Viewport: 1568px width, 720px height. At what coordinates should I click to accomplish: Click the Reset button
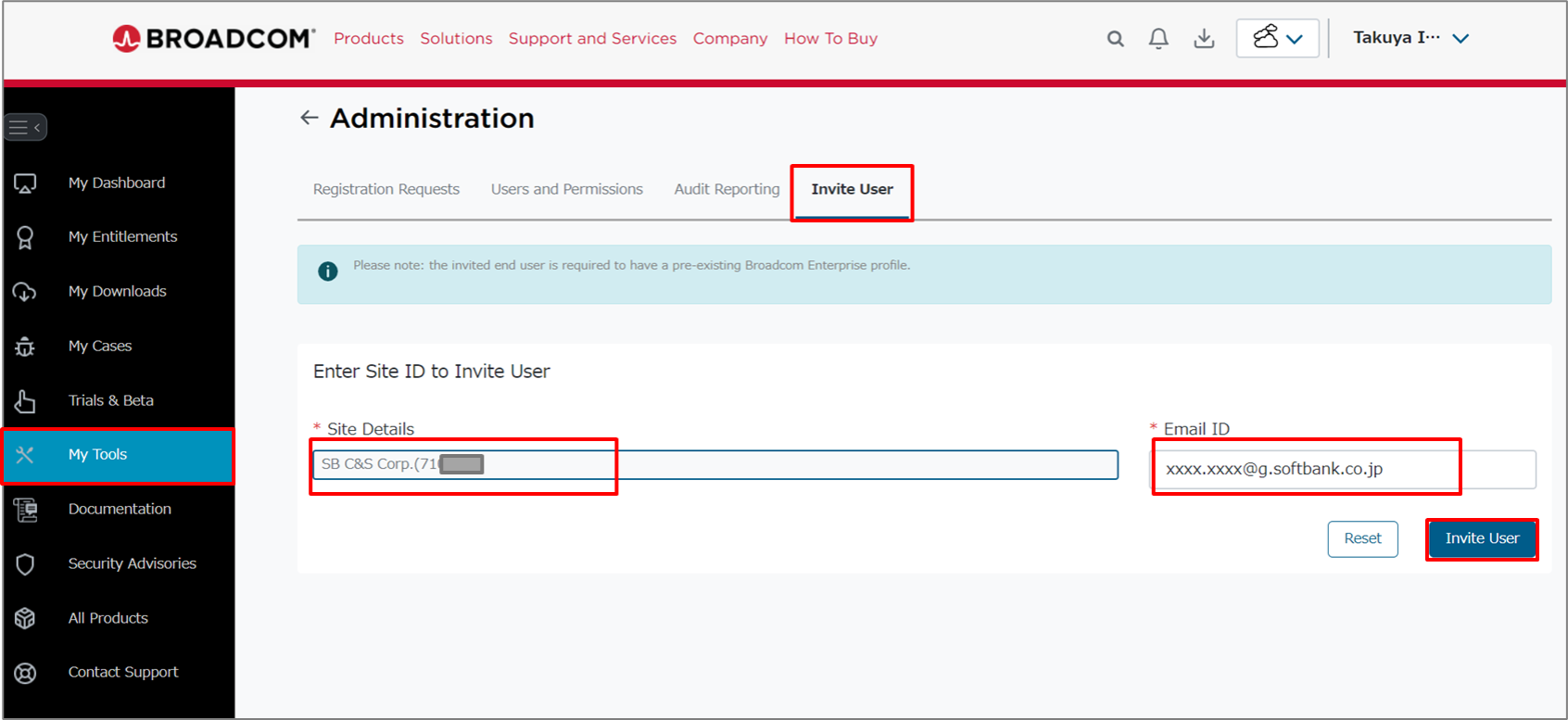(x=1362, y=539)
